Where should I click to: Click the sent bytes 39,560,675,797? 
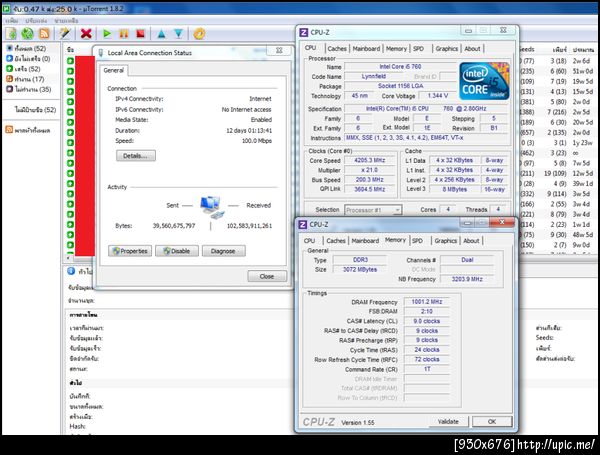(174, 226)
